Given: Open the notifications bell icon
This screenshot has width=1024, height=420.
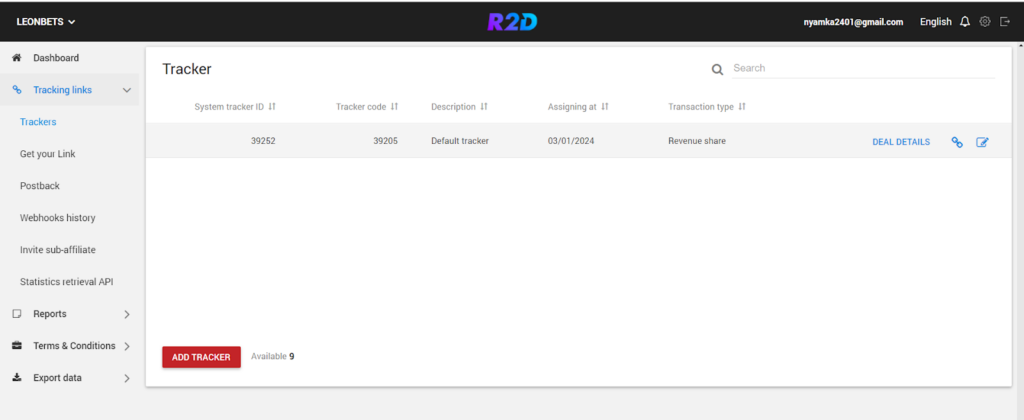Looking at the screenshot, I should [965, 22].
